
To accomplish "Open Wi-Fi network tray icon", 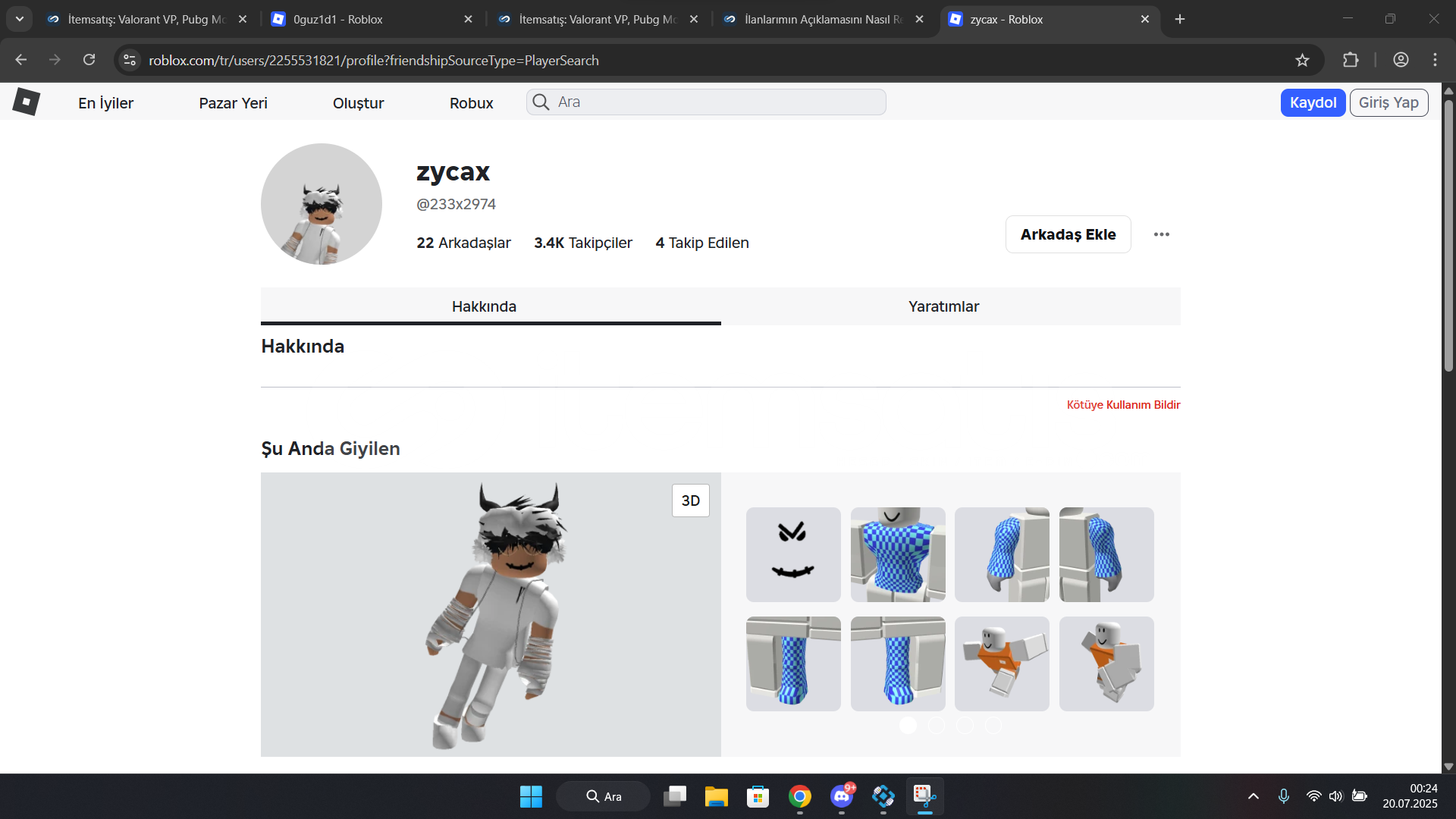I will click(1313, 796).
